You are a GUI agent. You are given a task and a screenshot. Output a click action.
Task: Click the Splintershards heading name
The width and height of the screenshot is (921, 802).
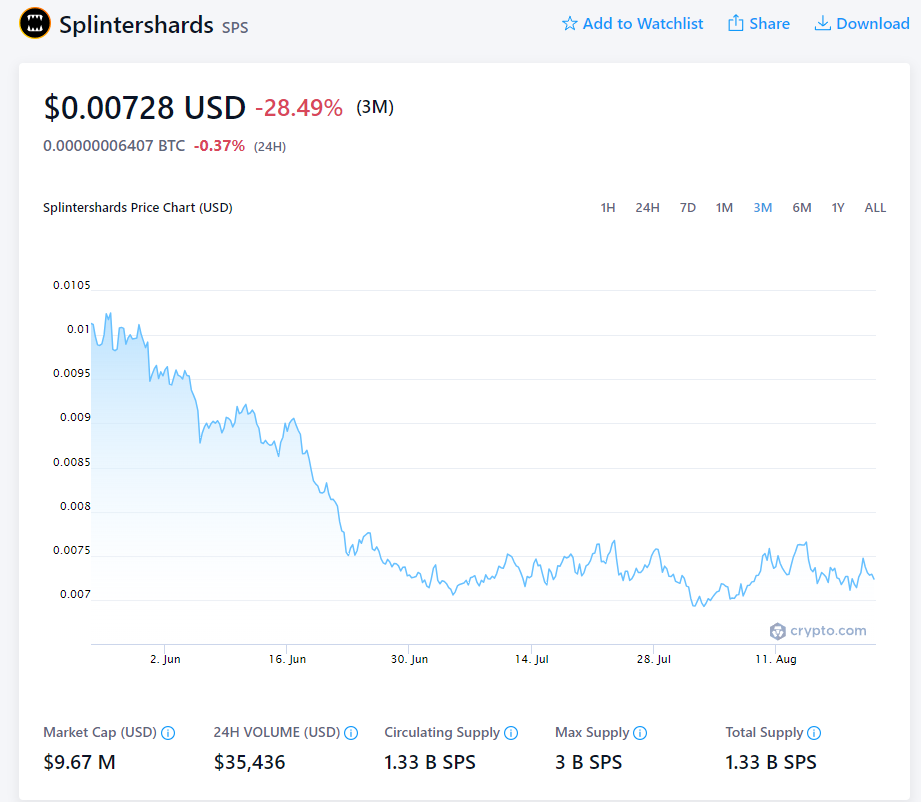136,25
